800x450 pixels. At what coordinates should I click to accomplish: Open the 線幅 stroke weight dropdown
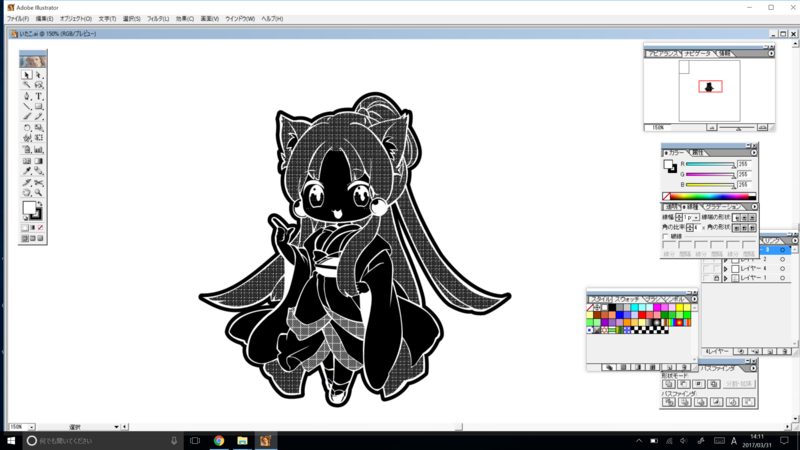coord(696,218)
